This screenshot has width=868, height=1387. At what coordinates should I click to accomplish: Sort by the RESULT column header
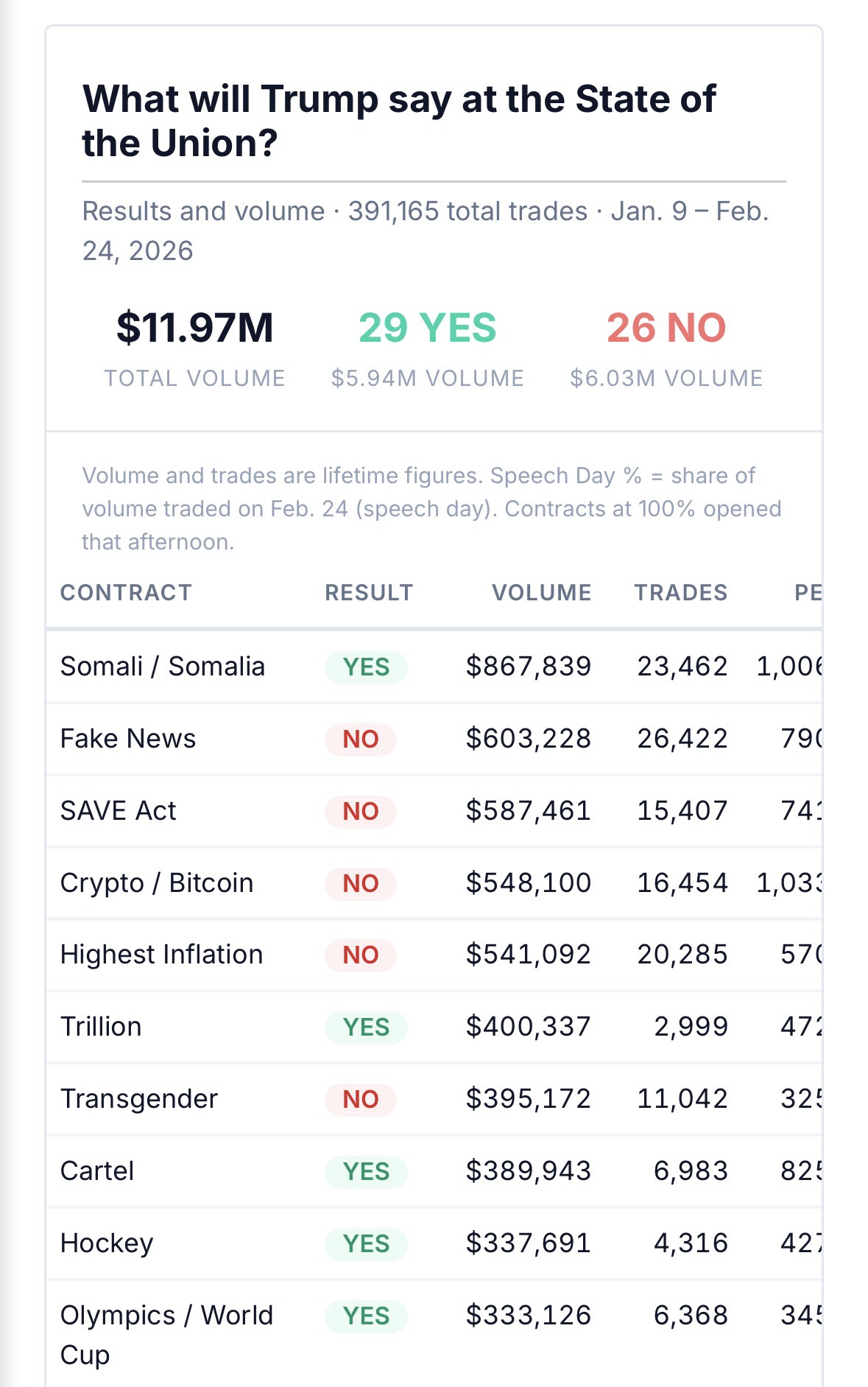(x=369, y=592)
